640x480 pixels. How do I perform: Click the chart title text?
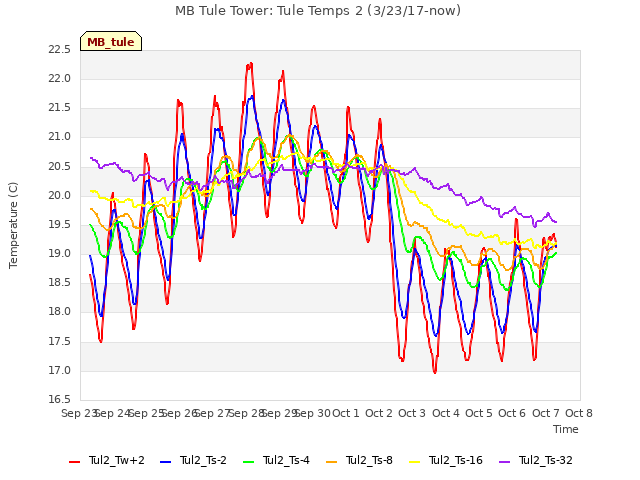click(318, 11)
